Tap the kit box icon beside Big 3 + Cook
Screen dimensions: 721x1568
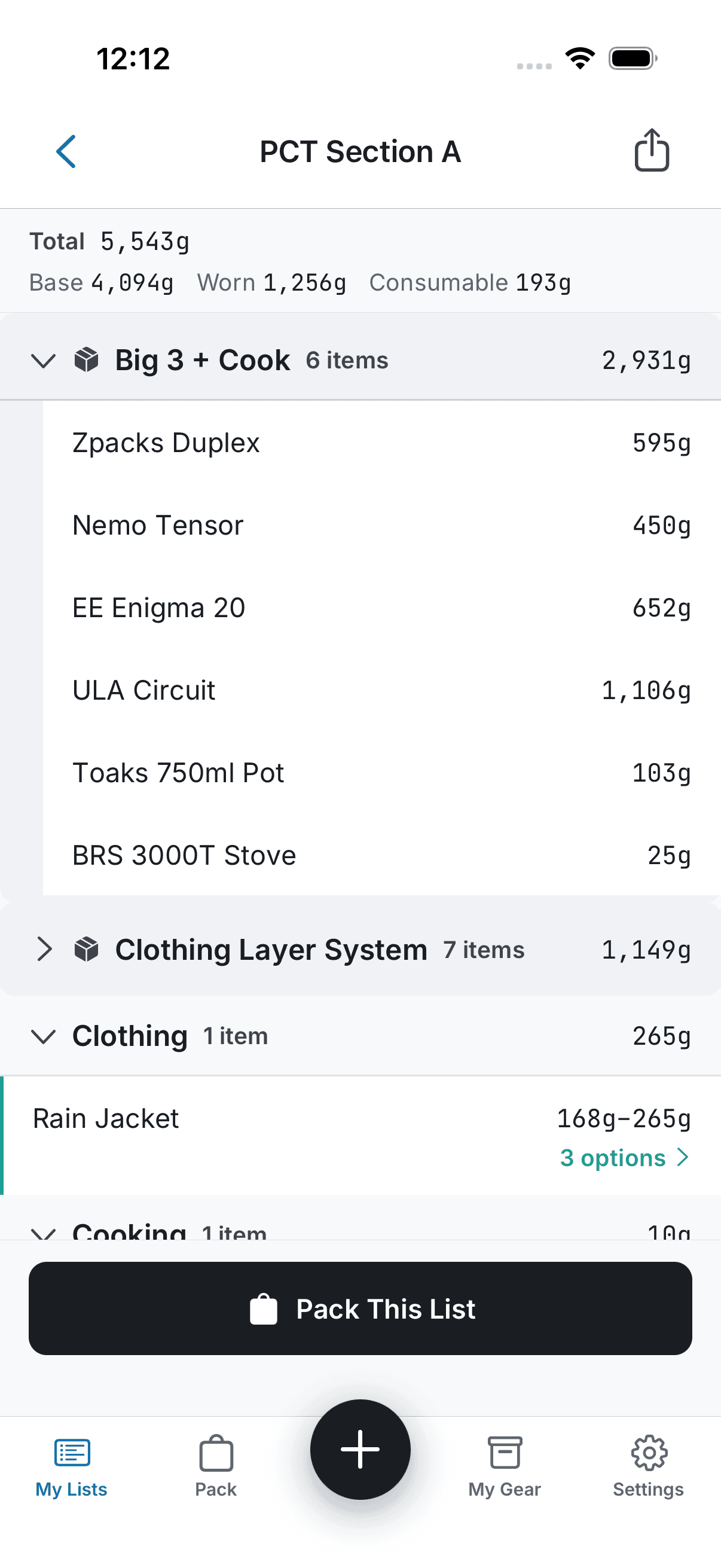point(87,360)
